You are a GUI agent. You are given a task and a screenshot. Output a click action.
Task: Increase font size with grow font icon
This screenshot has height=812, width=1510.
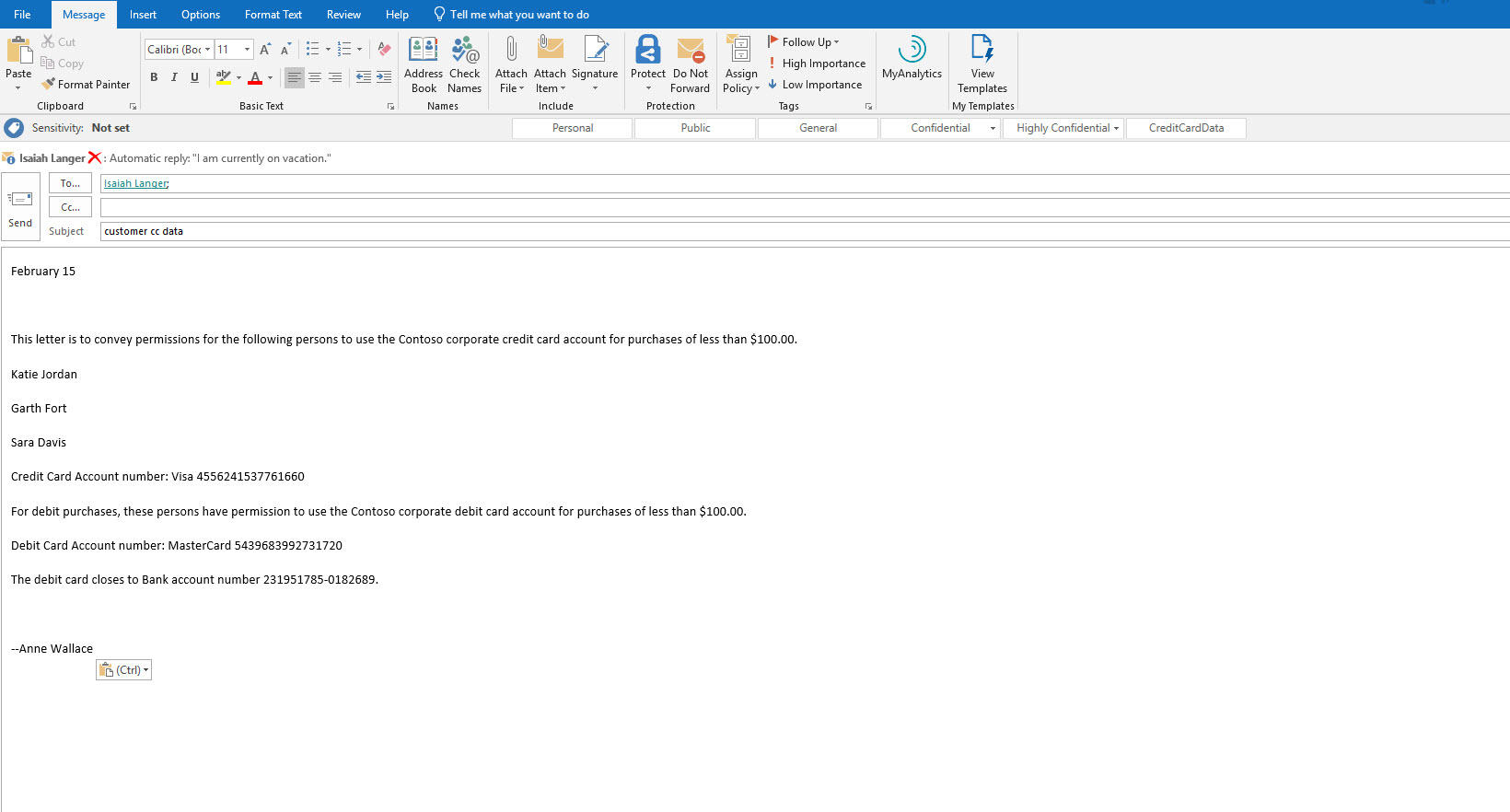[x=265, y=50]
